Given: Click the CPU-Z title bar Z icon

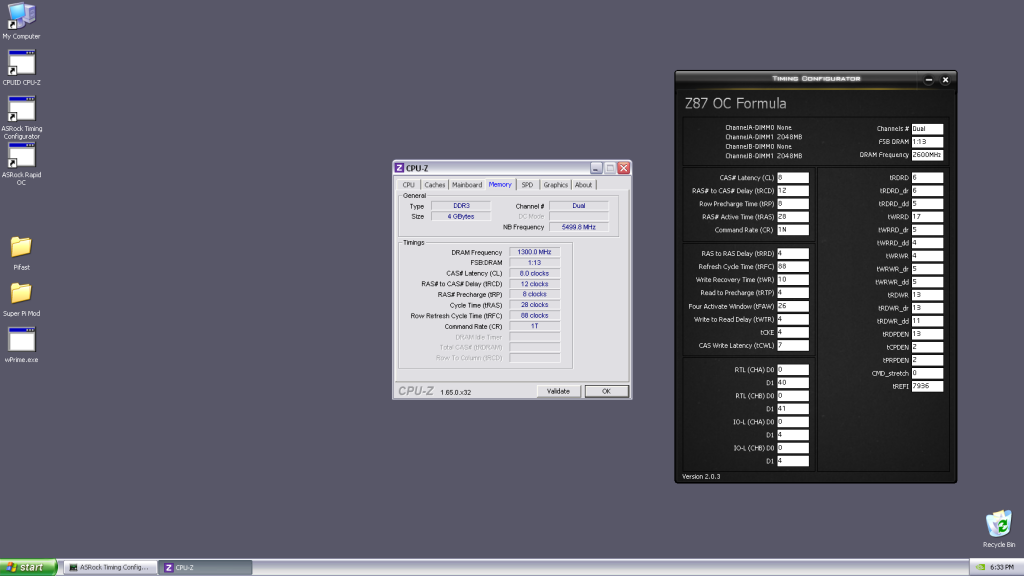Looking at the screenshot, I should (x=399, y=168).
